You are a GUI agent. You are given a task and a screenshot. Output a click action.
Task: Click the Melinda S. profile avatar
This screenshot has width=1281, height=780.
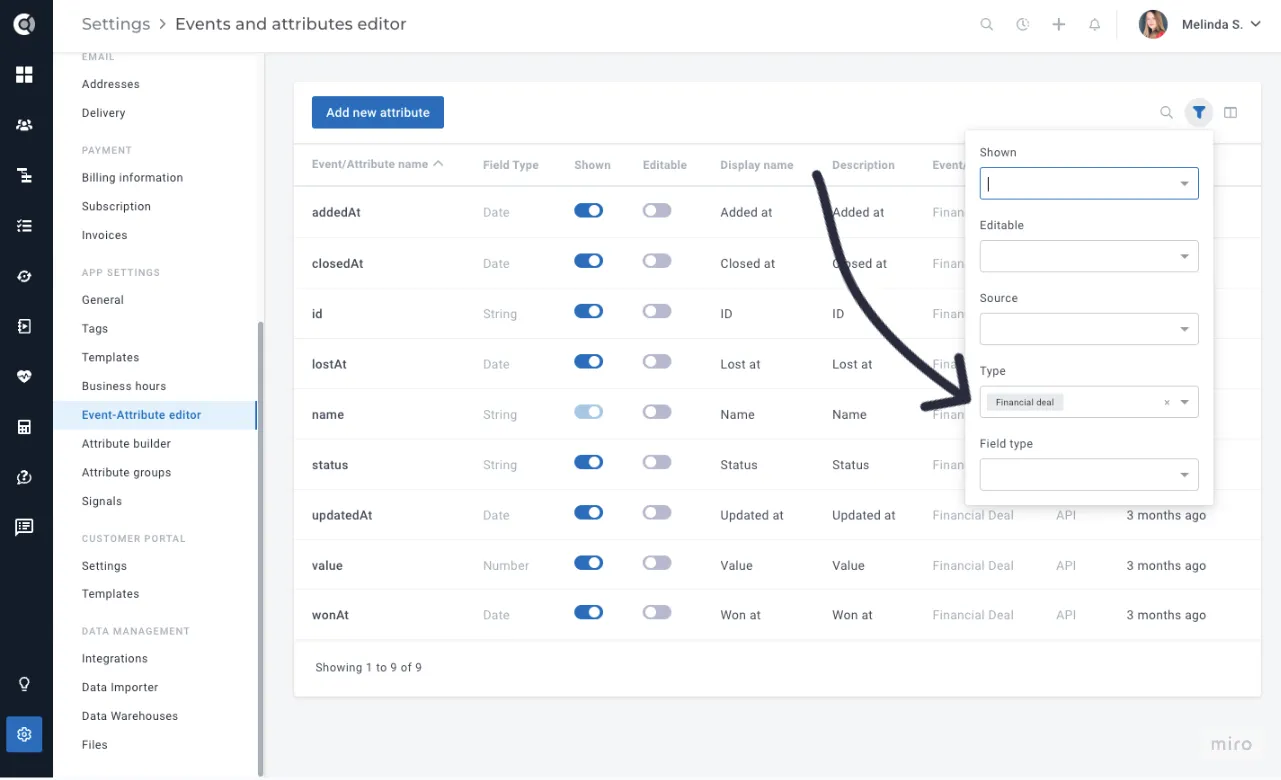pos(1153,24)
